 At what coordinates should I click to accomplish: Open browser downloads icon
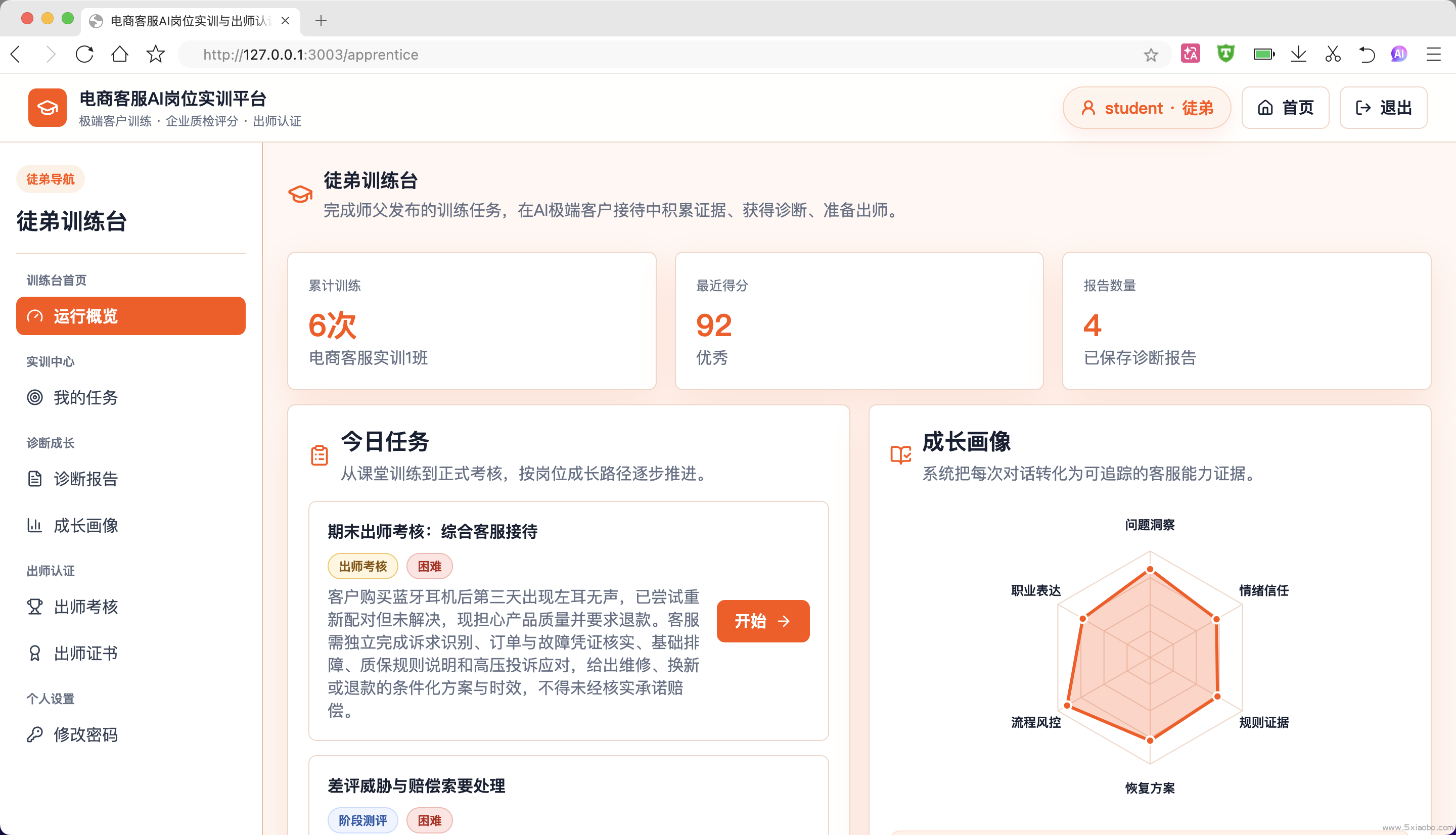[1298, 55]
